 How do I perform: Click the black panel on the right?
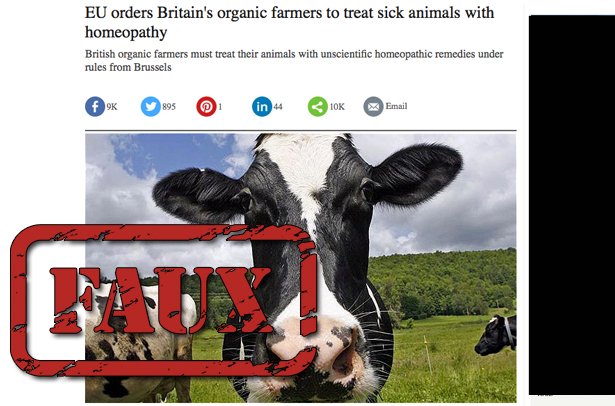(572, 205)
